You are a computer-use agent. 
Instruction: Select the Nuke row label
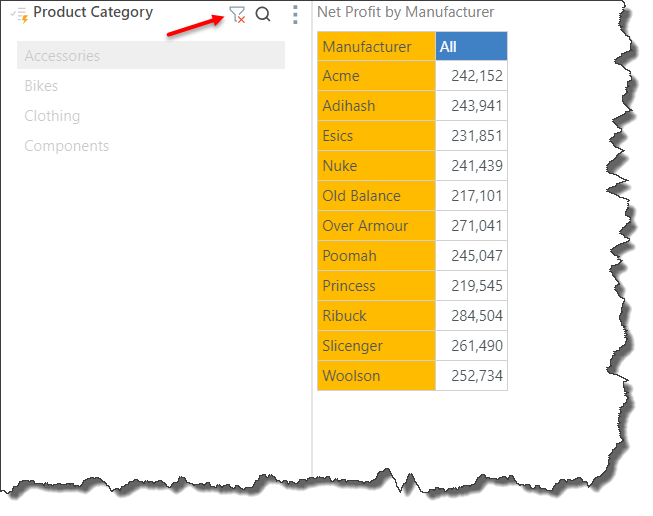point(376,166)
